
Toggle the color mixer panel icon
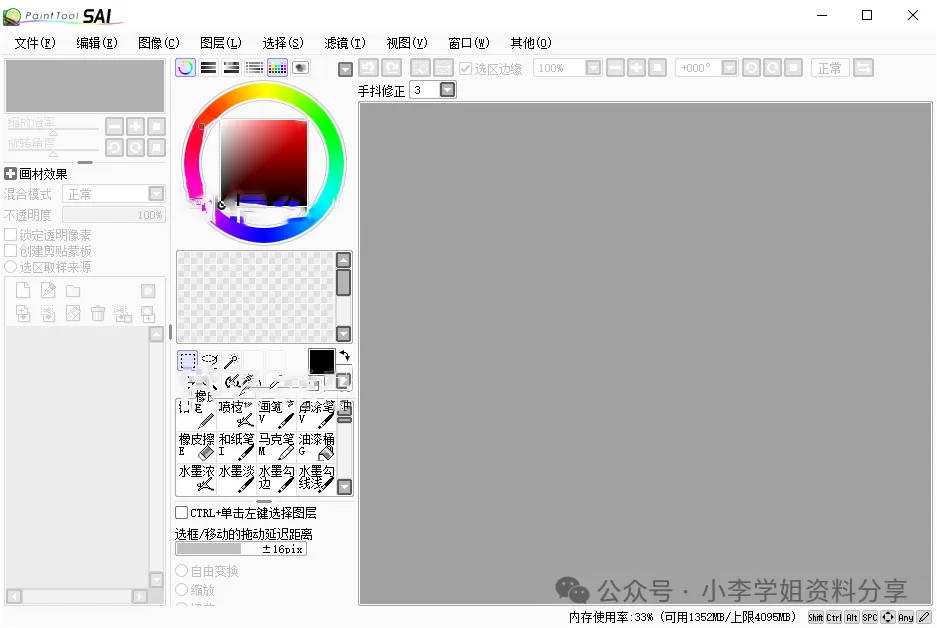click(255, 68)
